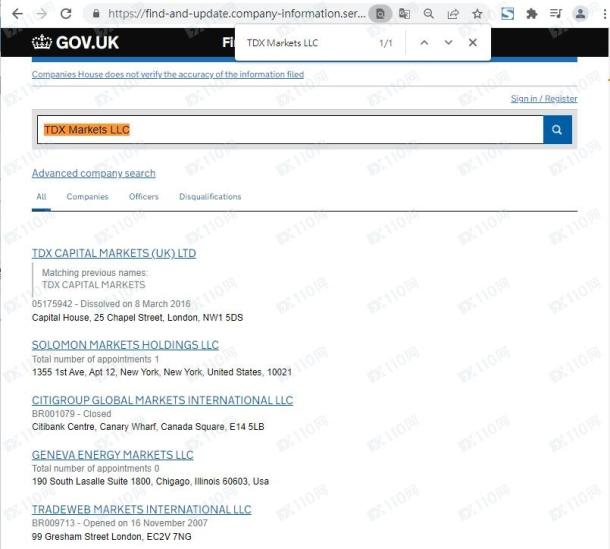Click previous name 'TDX CAPITAL MARKETS'
This screenshot has width=610, height=549.
(x=93, y=285)
